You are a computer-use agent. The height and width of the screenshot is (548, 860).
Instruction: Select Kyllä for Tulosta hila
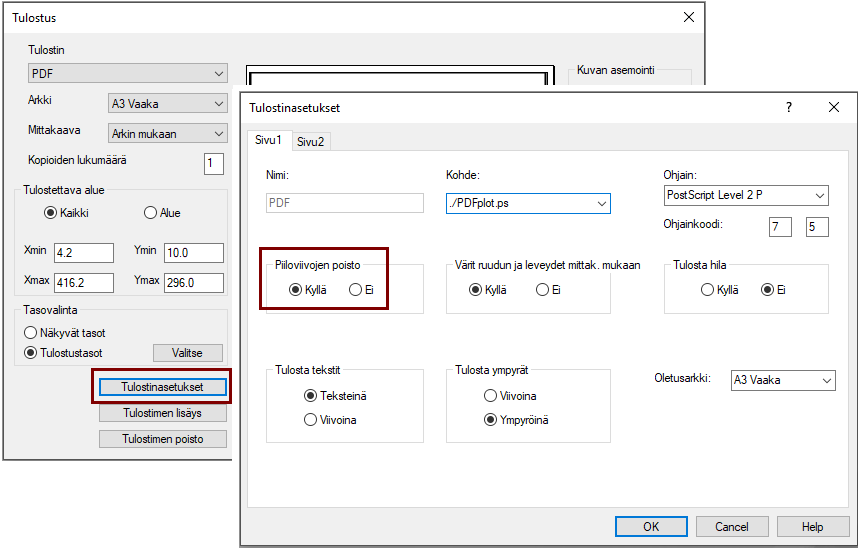[x=708, y=290]
